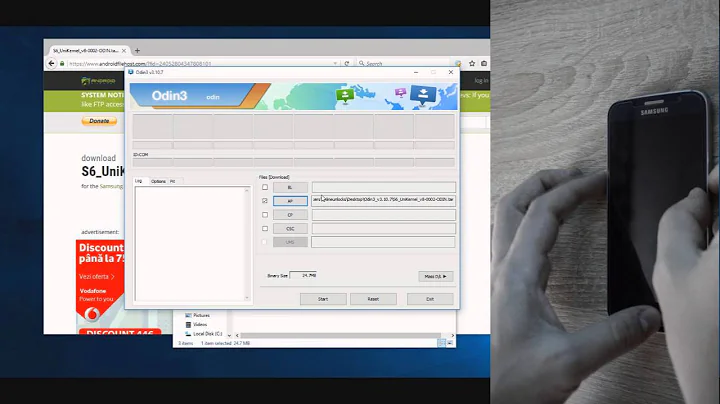Viewport: 720px width, 404px height.
Task: Open a new browser tab
Action: coord(137,50)
